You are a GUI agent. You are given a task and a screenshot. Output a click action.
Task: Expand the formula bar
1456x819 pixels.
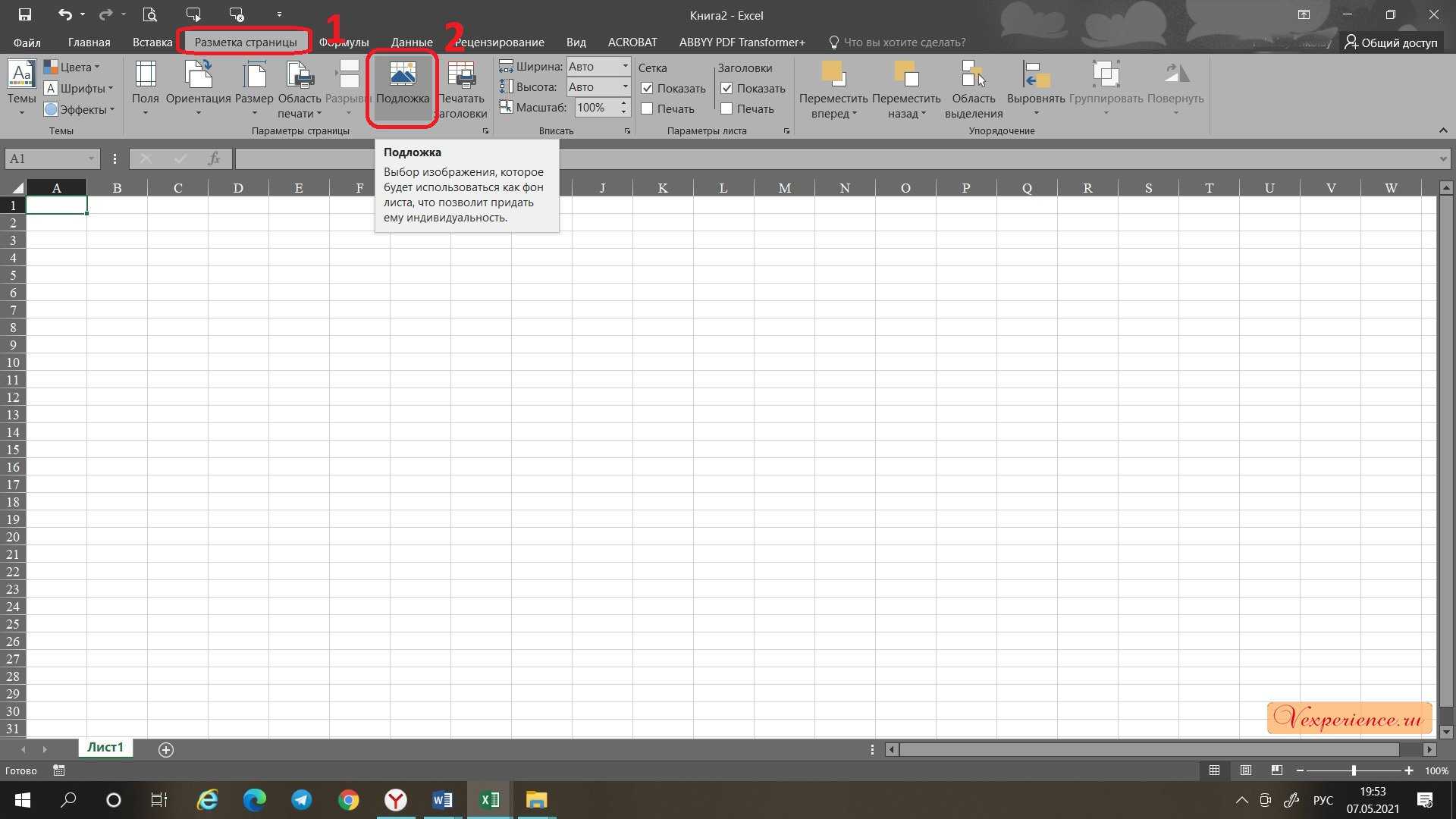[1442, 158]
